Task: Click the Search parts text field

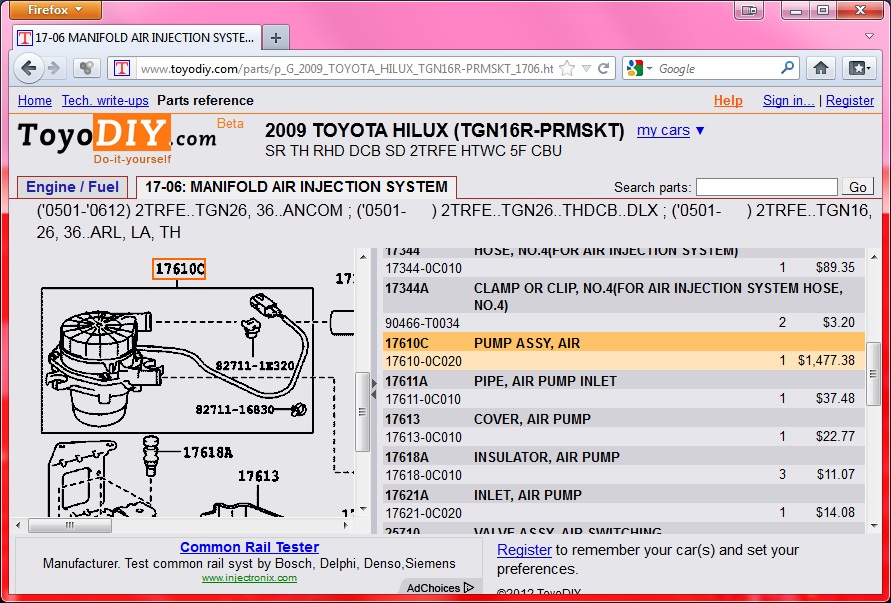Action: (766, 187)
